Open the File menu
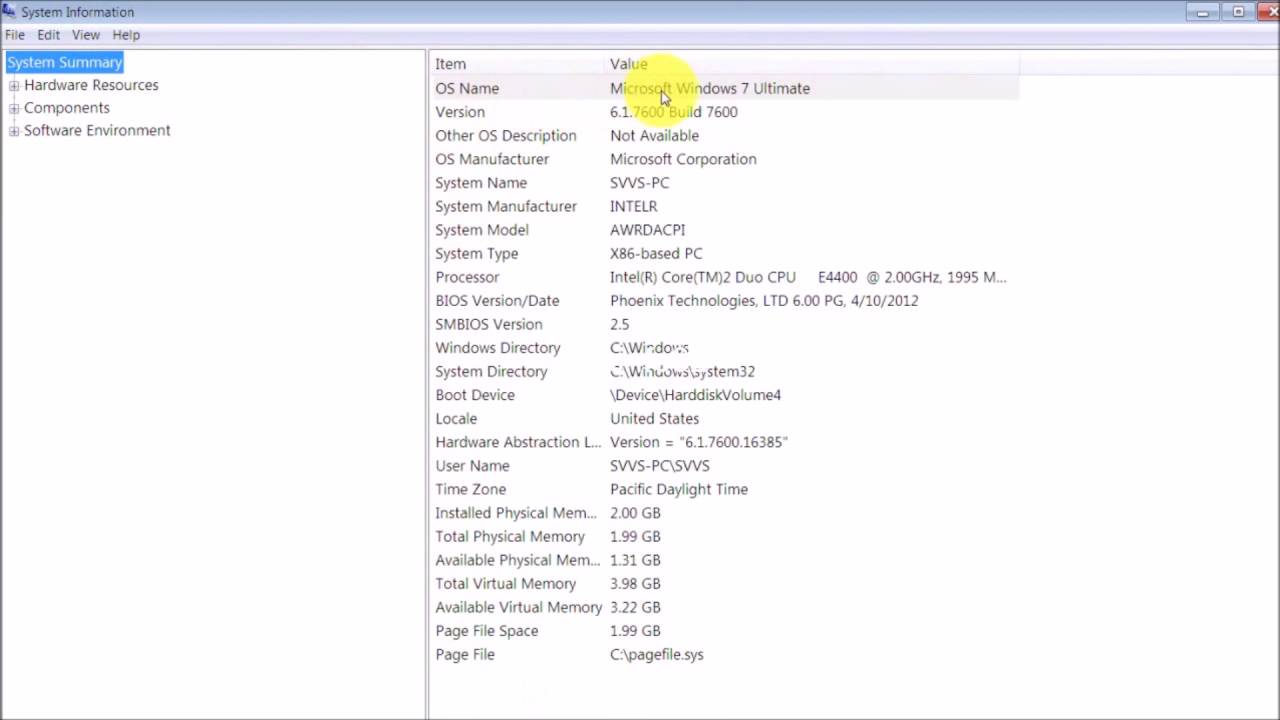 (15, 35)
